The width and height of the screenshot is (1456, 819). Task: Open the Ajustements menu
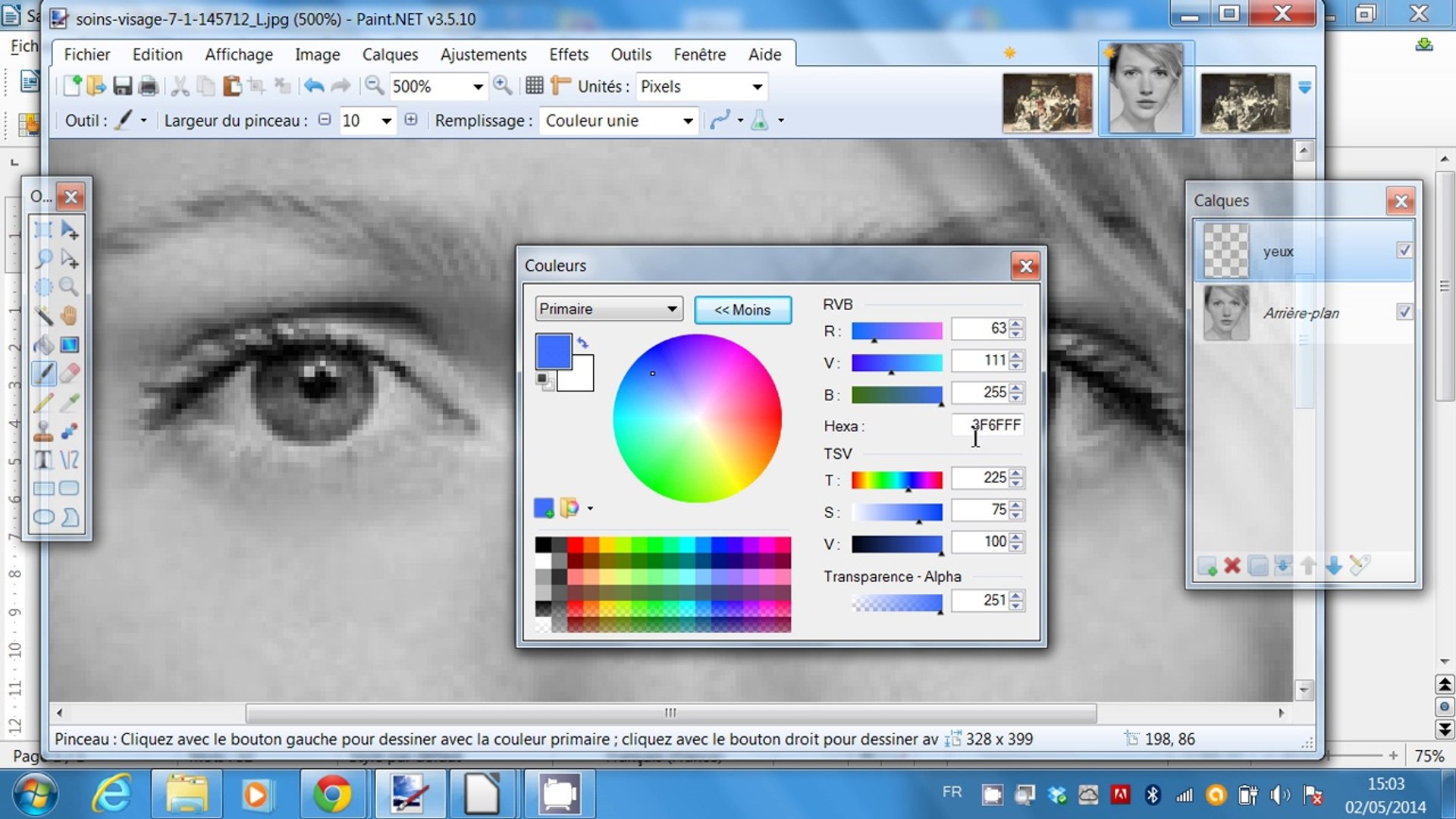tap(483, 55)
